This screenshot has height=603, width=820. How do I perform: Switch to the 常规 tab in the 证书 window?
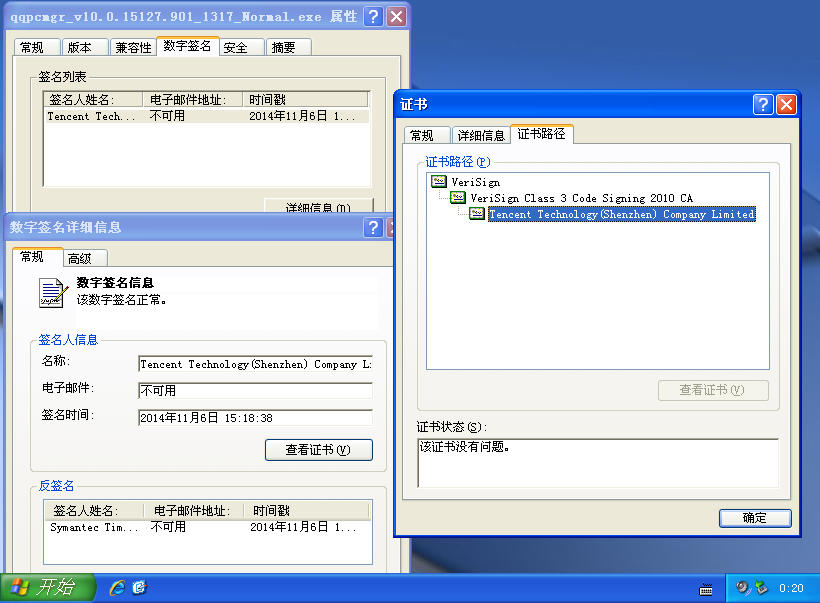click(x=427, y=135)
